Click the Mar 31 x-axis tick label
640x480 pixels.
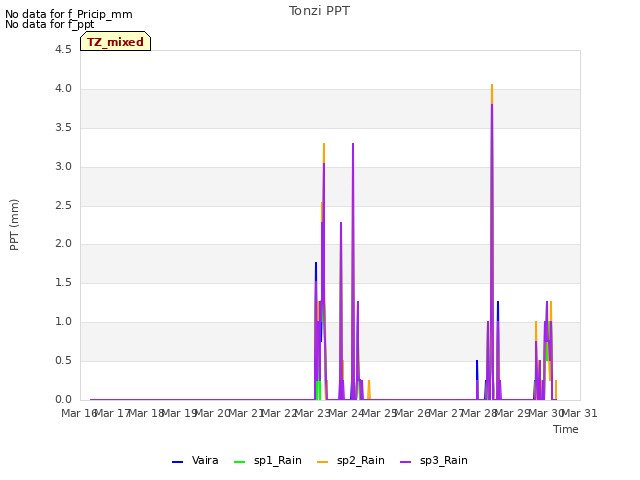[x=580, y=413]
